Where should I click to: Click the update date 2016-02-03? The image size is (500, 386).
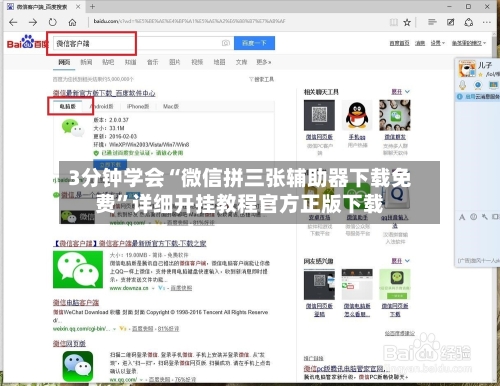(x=123, y=136)
